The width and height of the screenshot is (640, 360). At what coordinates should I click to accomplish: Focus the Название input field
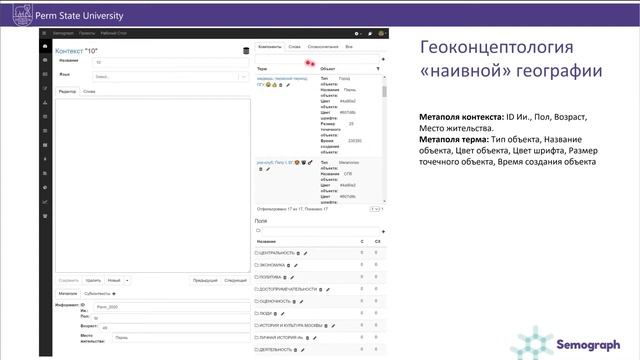[171, 62]
